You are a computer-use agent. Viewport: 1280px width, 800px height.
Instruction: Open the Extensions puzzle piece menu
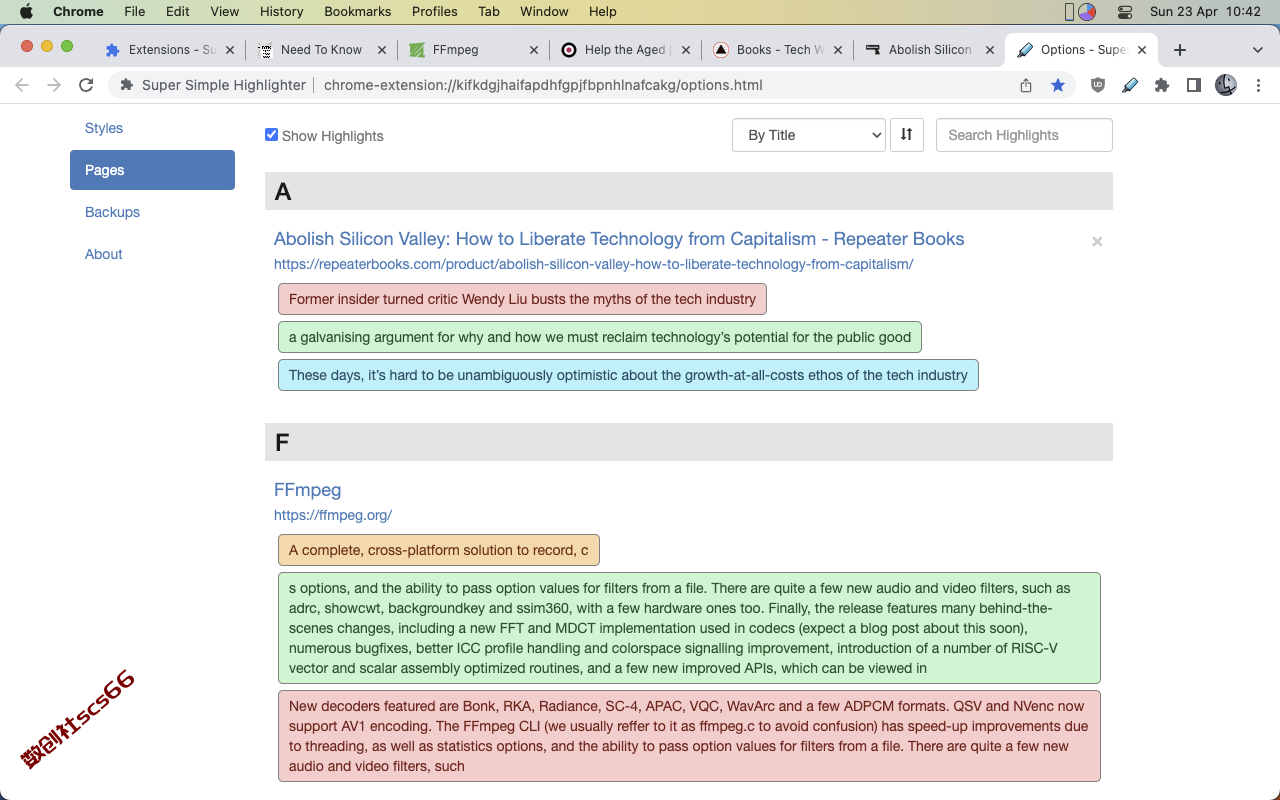click(1162, 85)
